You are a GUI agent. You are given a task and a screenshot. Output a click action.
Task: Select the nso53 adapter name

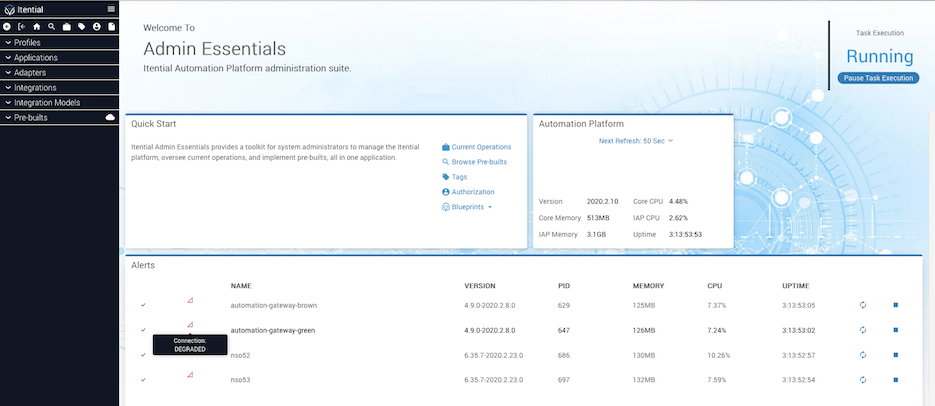240,380
